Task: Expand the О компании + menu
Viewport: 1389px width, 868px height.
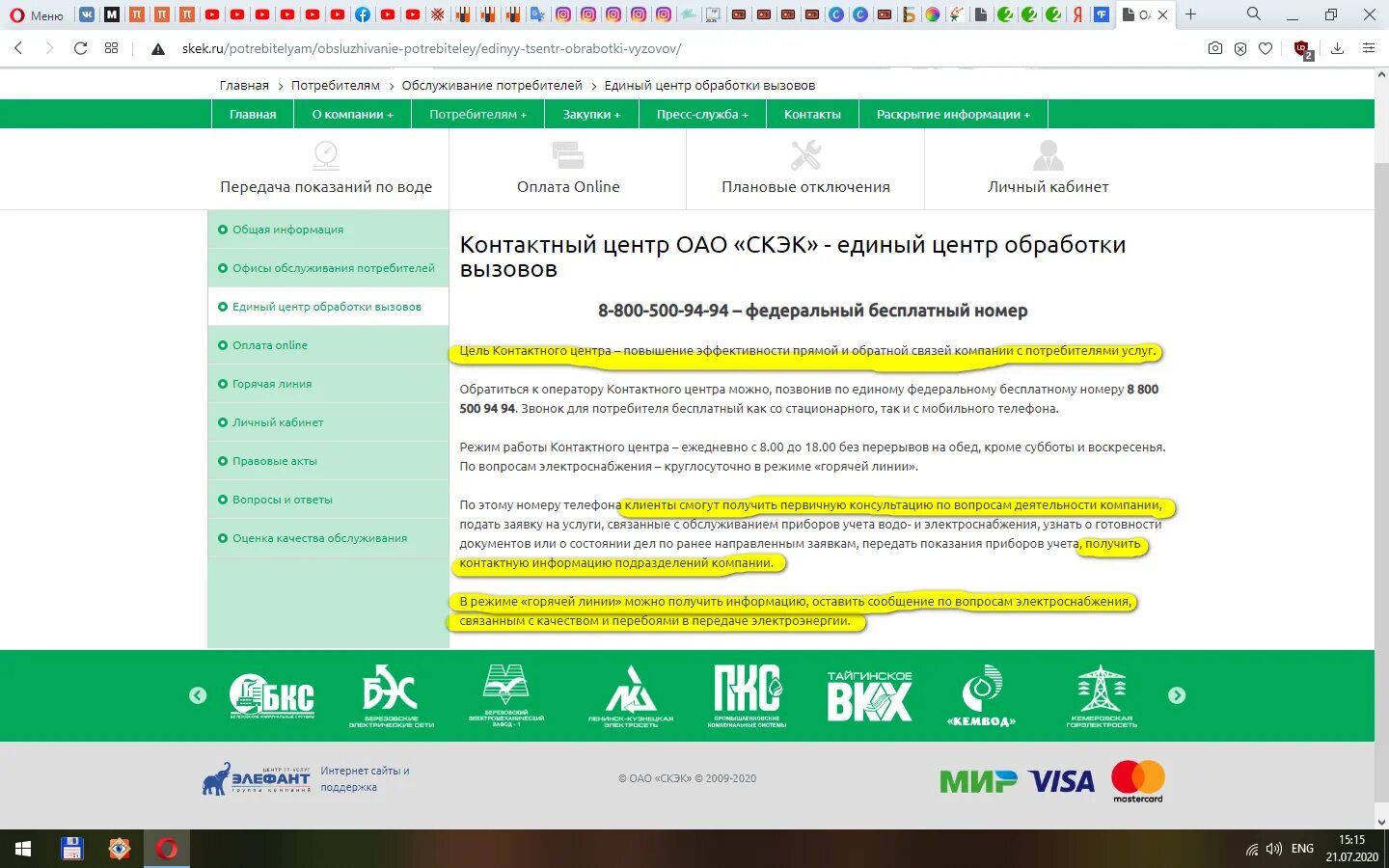Action: 353,114
